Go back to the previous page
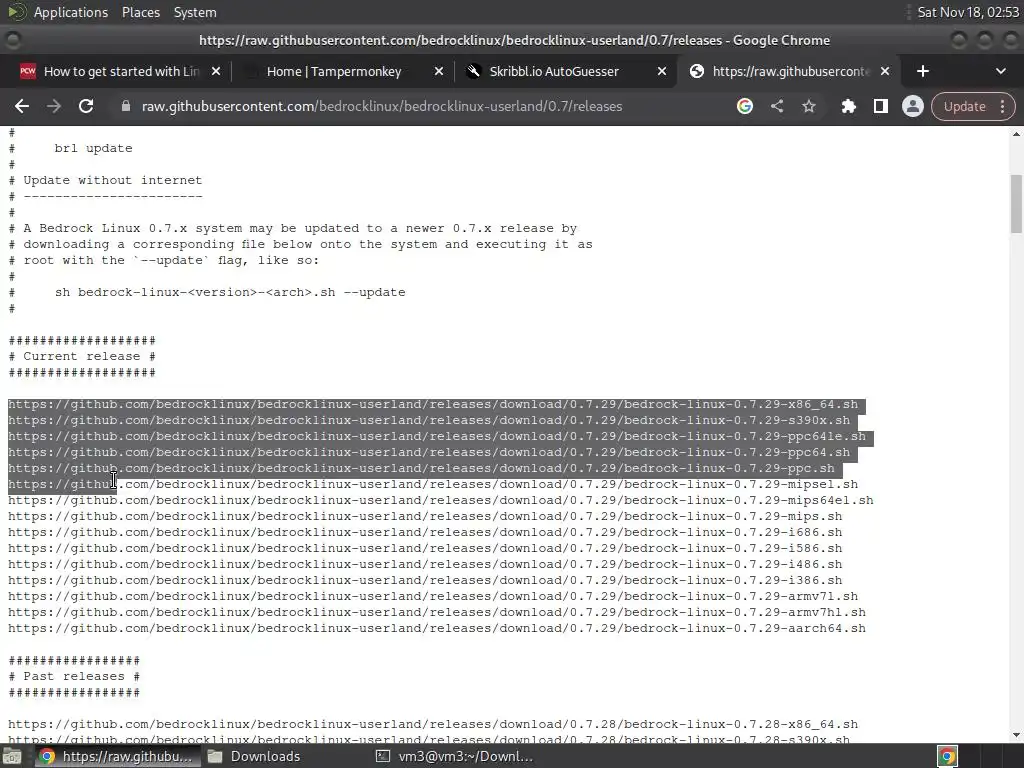The width and height of the screenshot is (1024, 768). pos(22,106)
